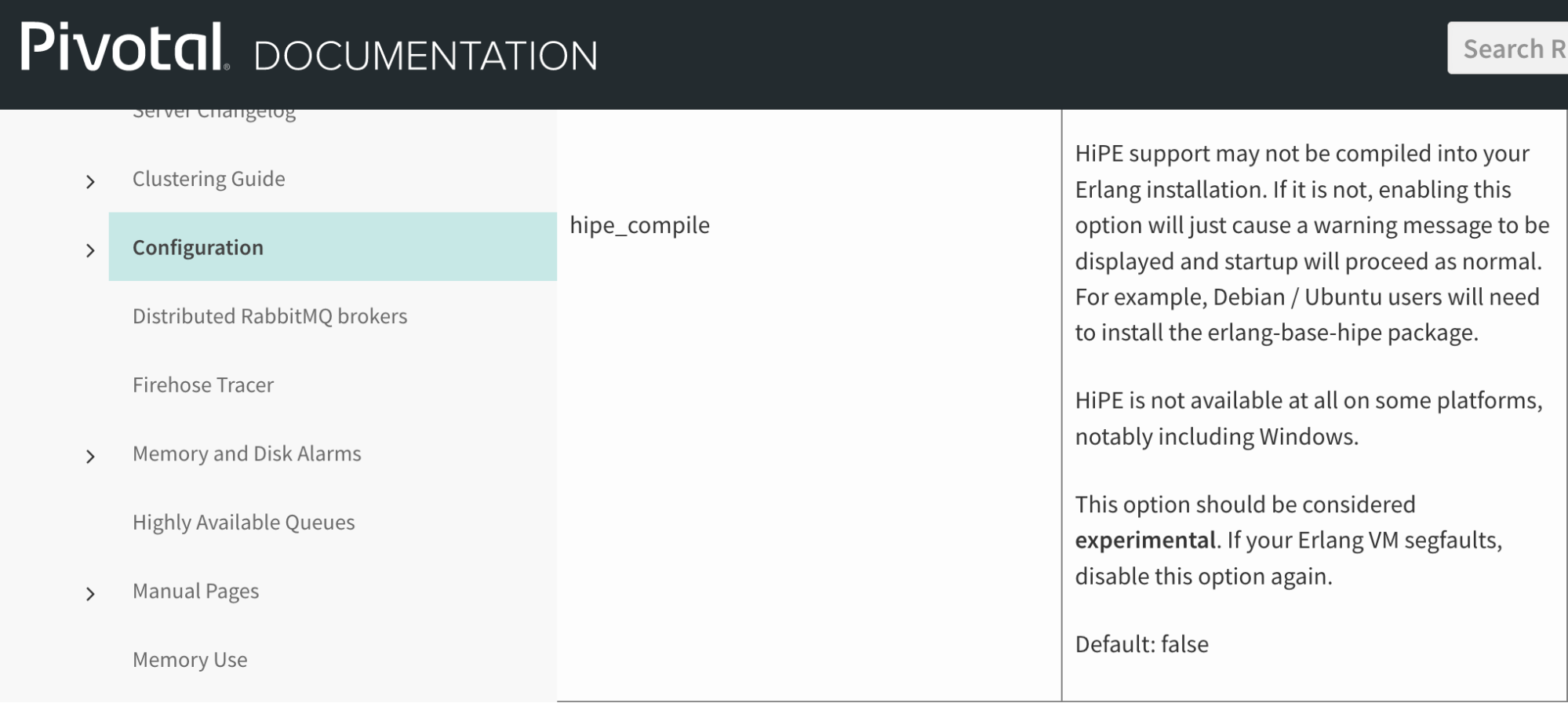The width and height of the screenshot is (1568, 703).
Task: Open Distributed RabbitMQ brokers page
Action: 270,316
